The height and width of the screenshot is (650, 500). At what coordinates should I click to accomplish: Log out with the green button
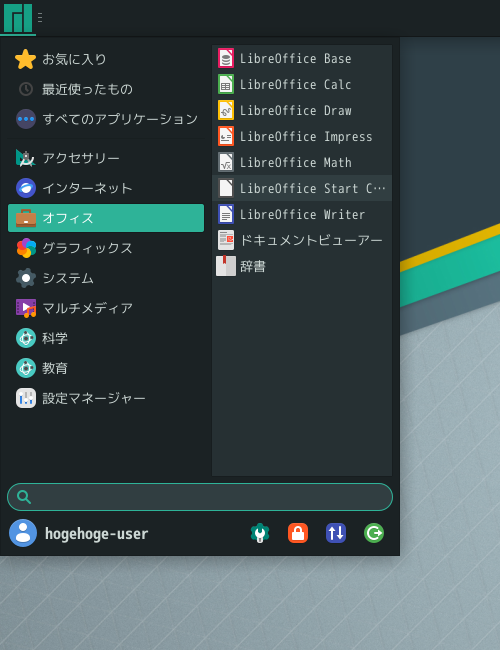tap(374, 533)
